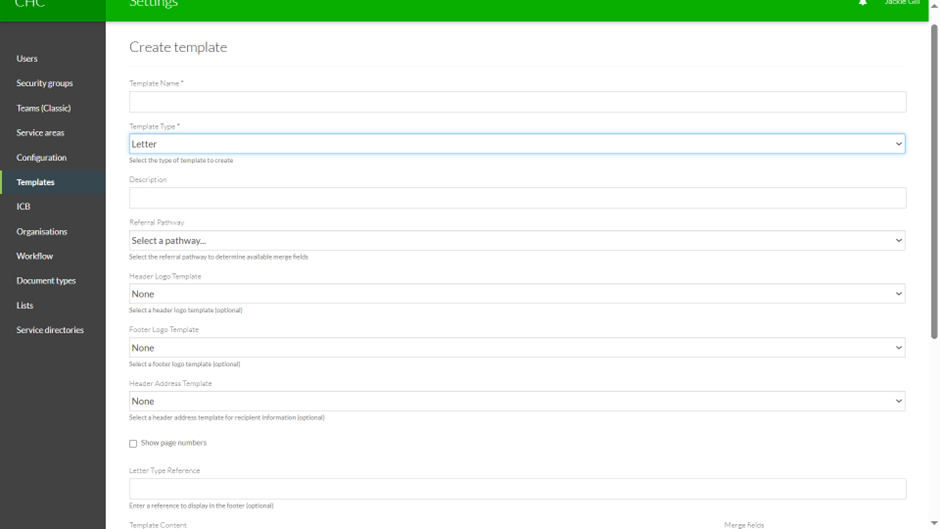
Task: Focus the Letter Type Reference field
Action: tap(517, 488)
